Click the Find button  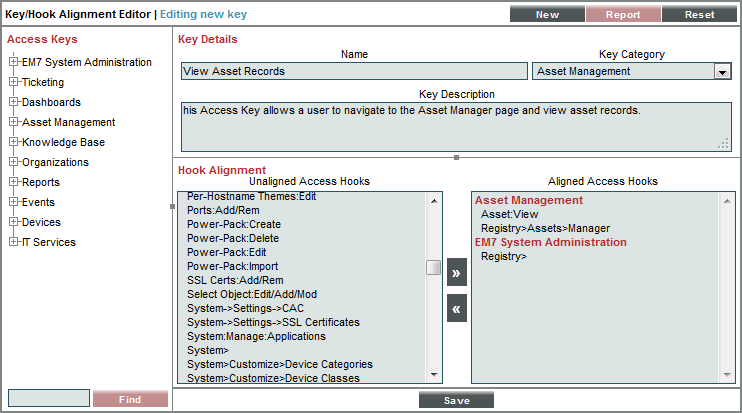coord(130,399)
